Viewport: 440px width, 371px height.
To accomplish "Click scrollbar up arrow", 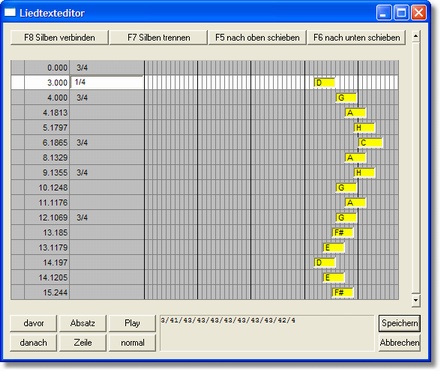I will 416,36.
